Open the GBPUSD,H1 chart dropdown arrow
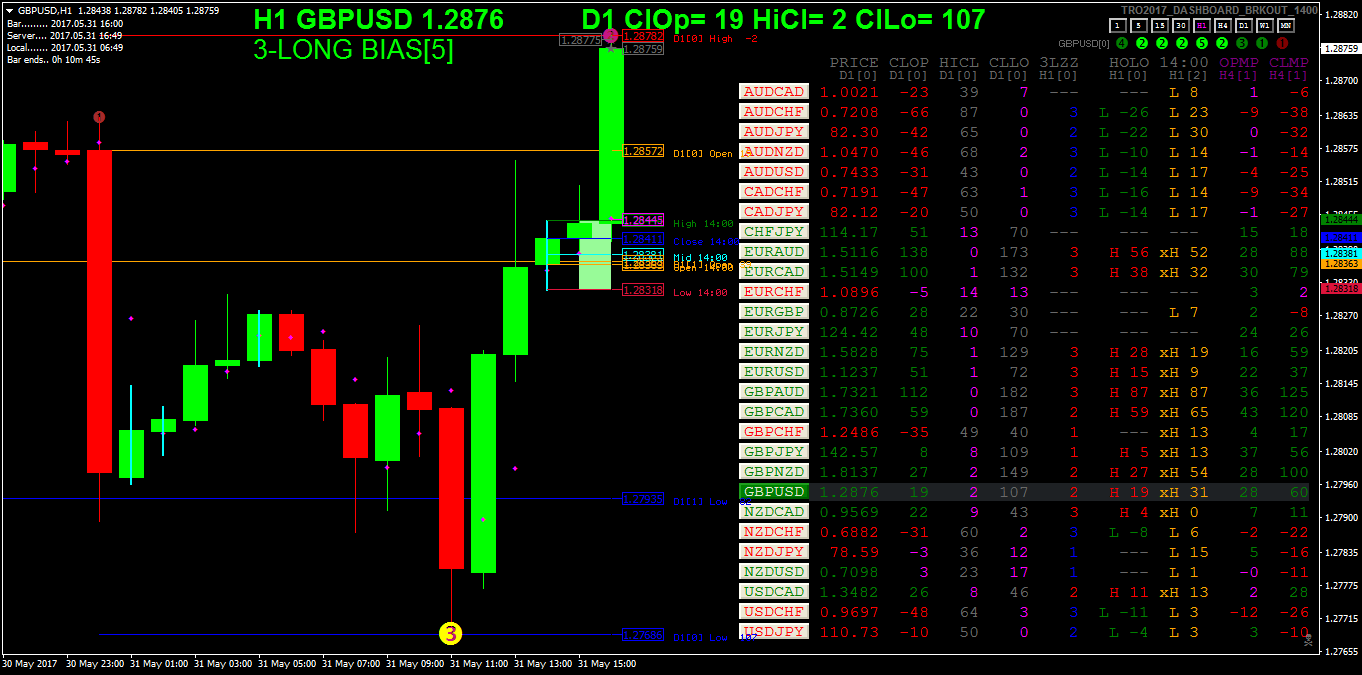Screen dimensions: 1362x675 9,9
